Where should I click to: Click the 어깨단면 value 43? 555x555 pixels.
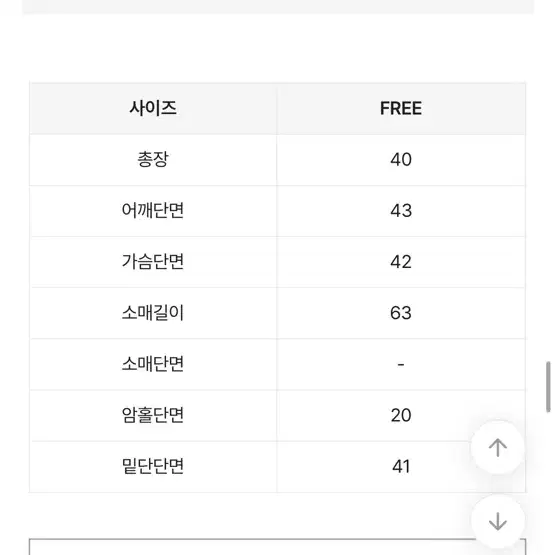coord(401,211)
